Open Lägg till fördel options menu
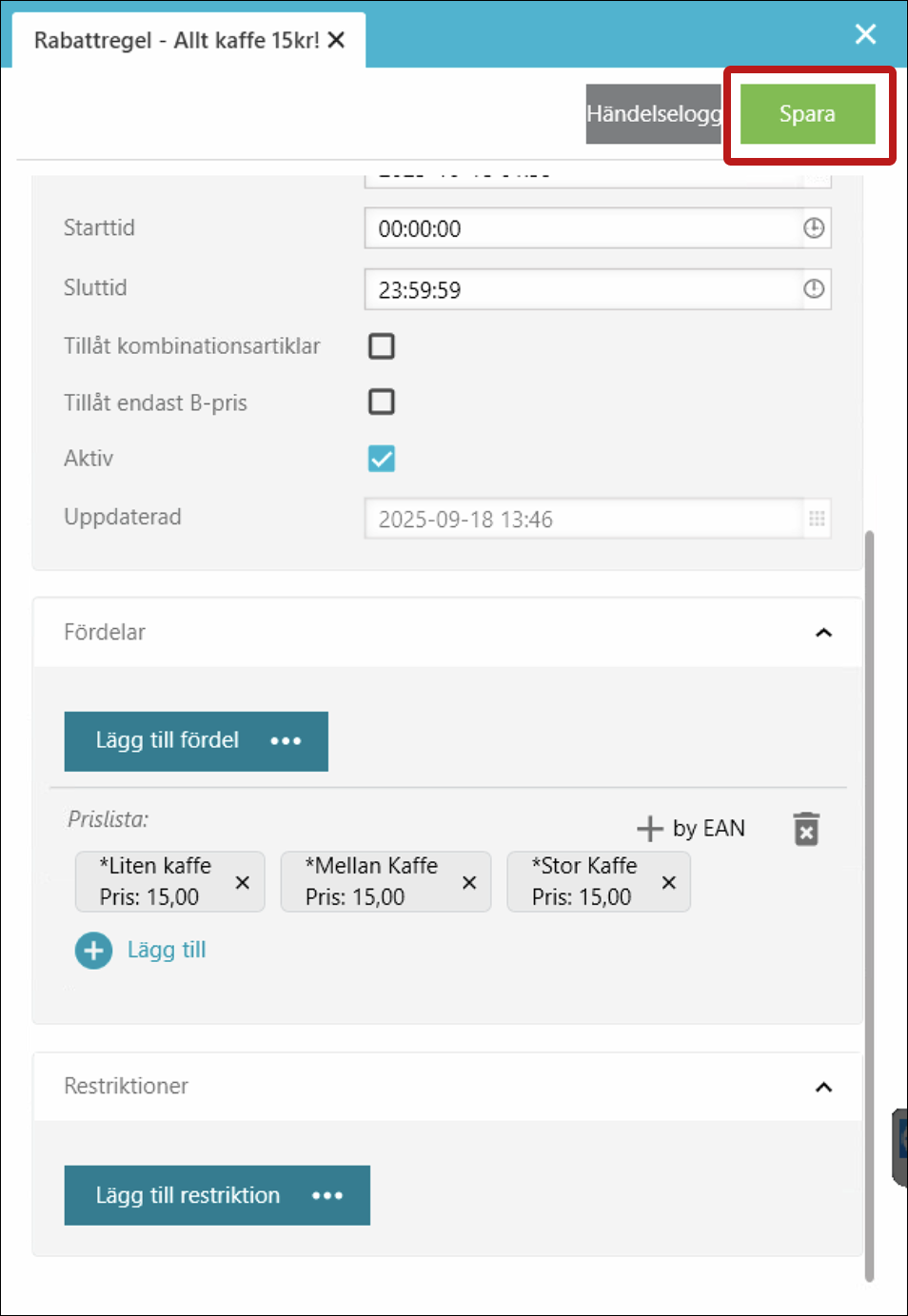The image size is (908, 1316). click(x=286, y=741)
